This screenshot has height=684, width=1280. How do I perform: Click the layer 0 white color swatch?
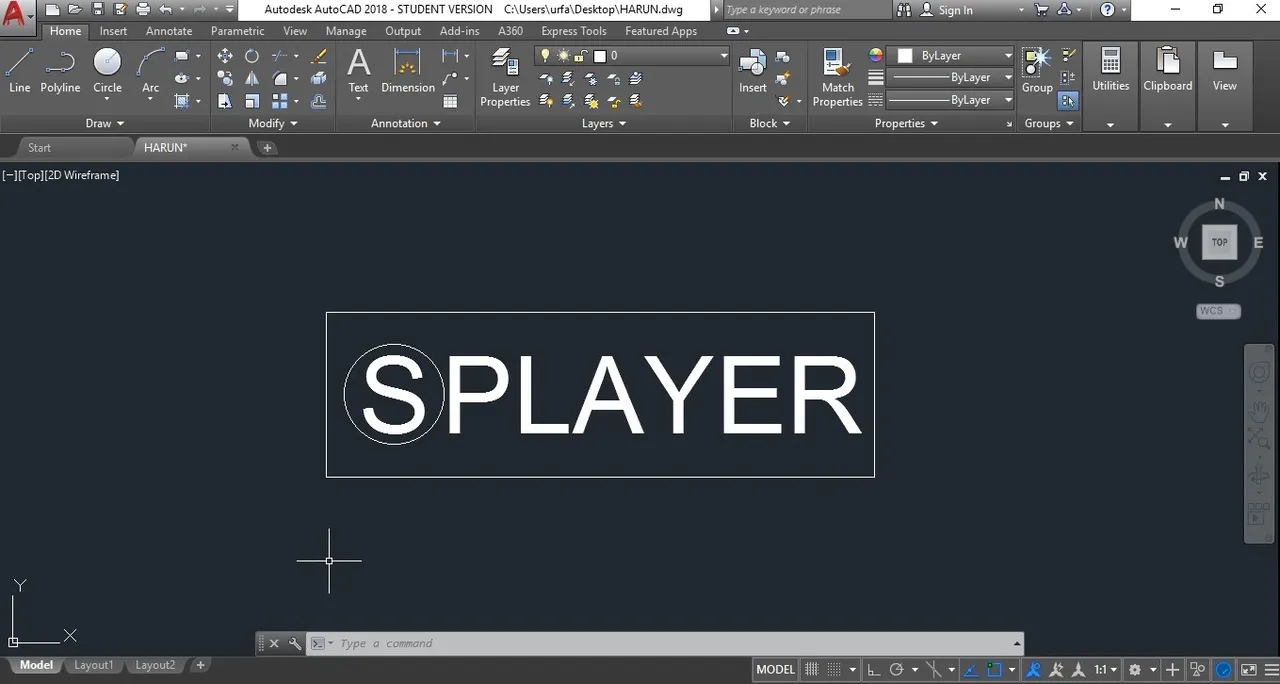(x=600, y=56)
